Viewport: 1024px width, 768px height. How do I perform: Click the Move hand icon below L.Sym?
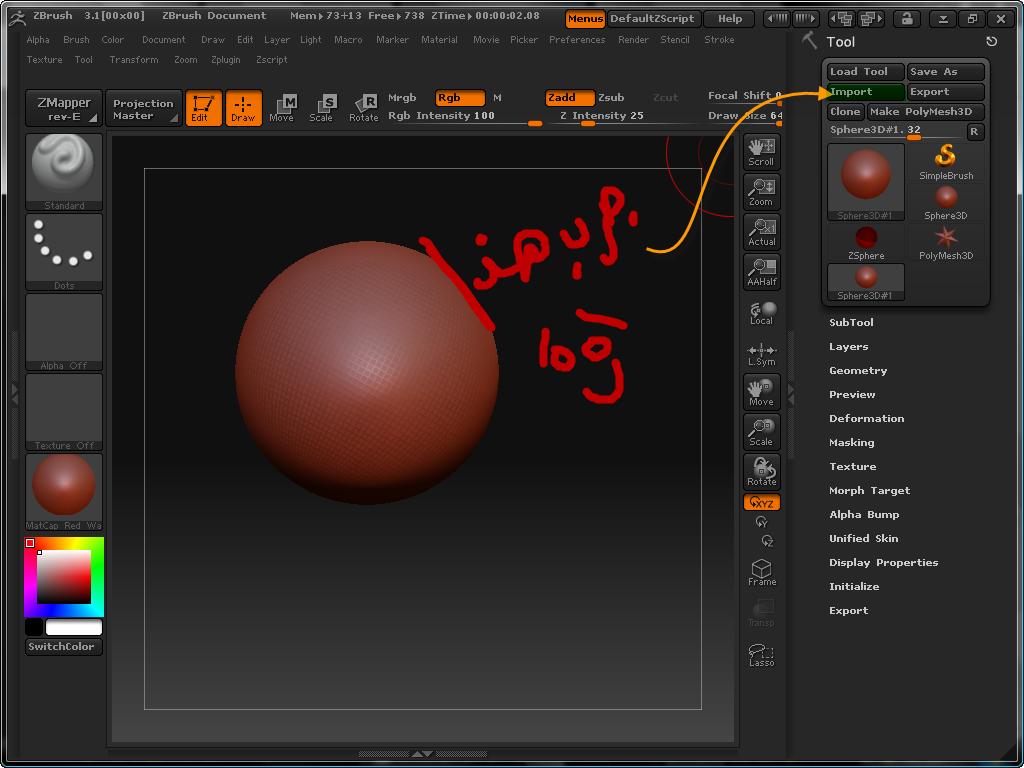tap(761, 392)
